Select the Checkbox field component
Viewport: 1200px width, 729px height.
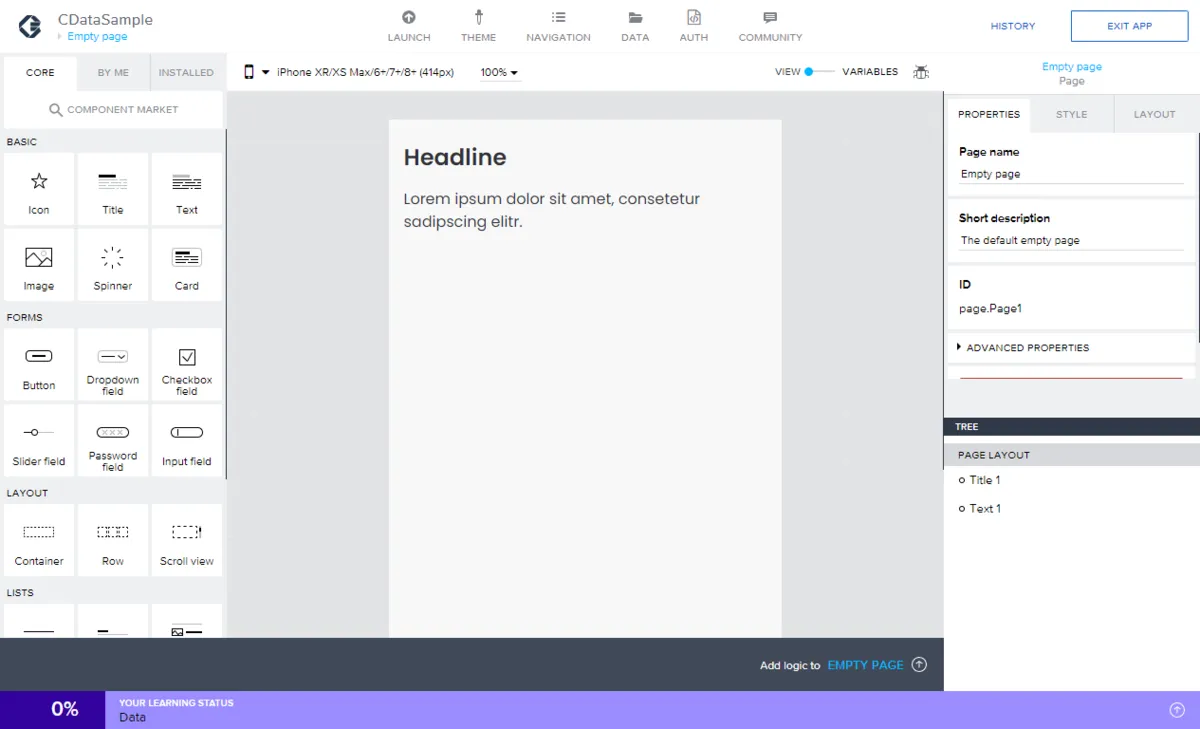tap(187, 365)
